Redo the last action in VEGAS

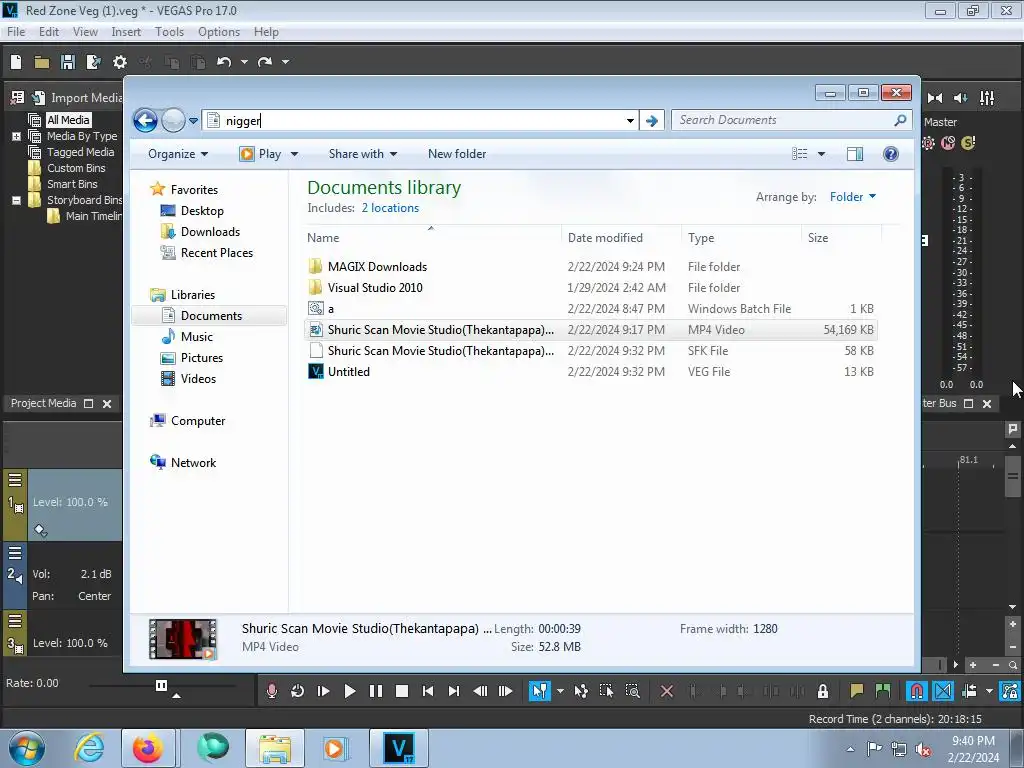pyautogui.click(x=264, y=62)
